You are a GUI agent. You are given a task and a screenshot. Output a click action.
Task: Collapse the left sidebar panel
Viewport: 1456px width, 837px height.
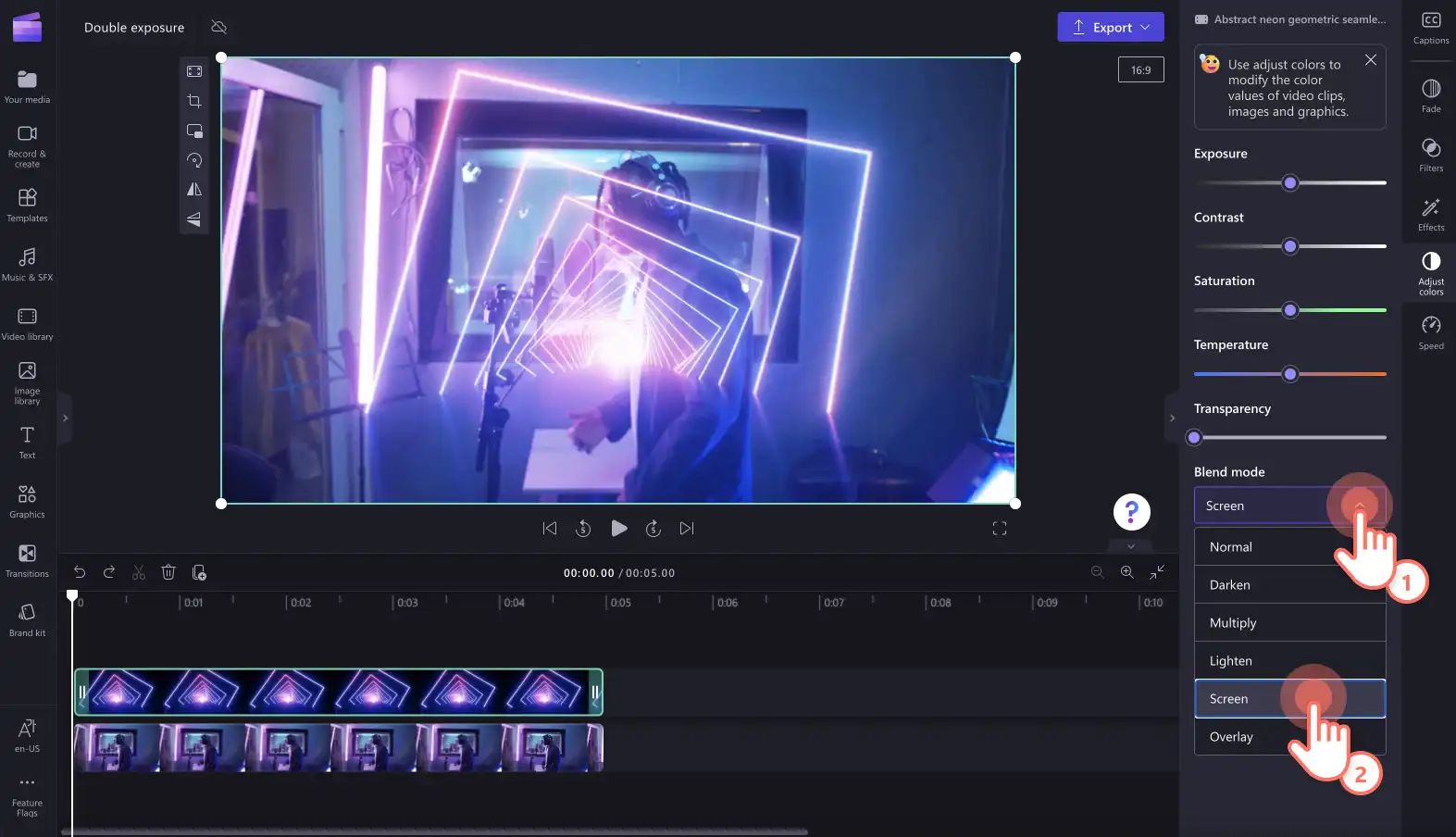[x=65, y=418]
